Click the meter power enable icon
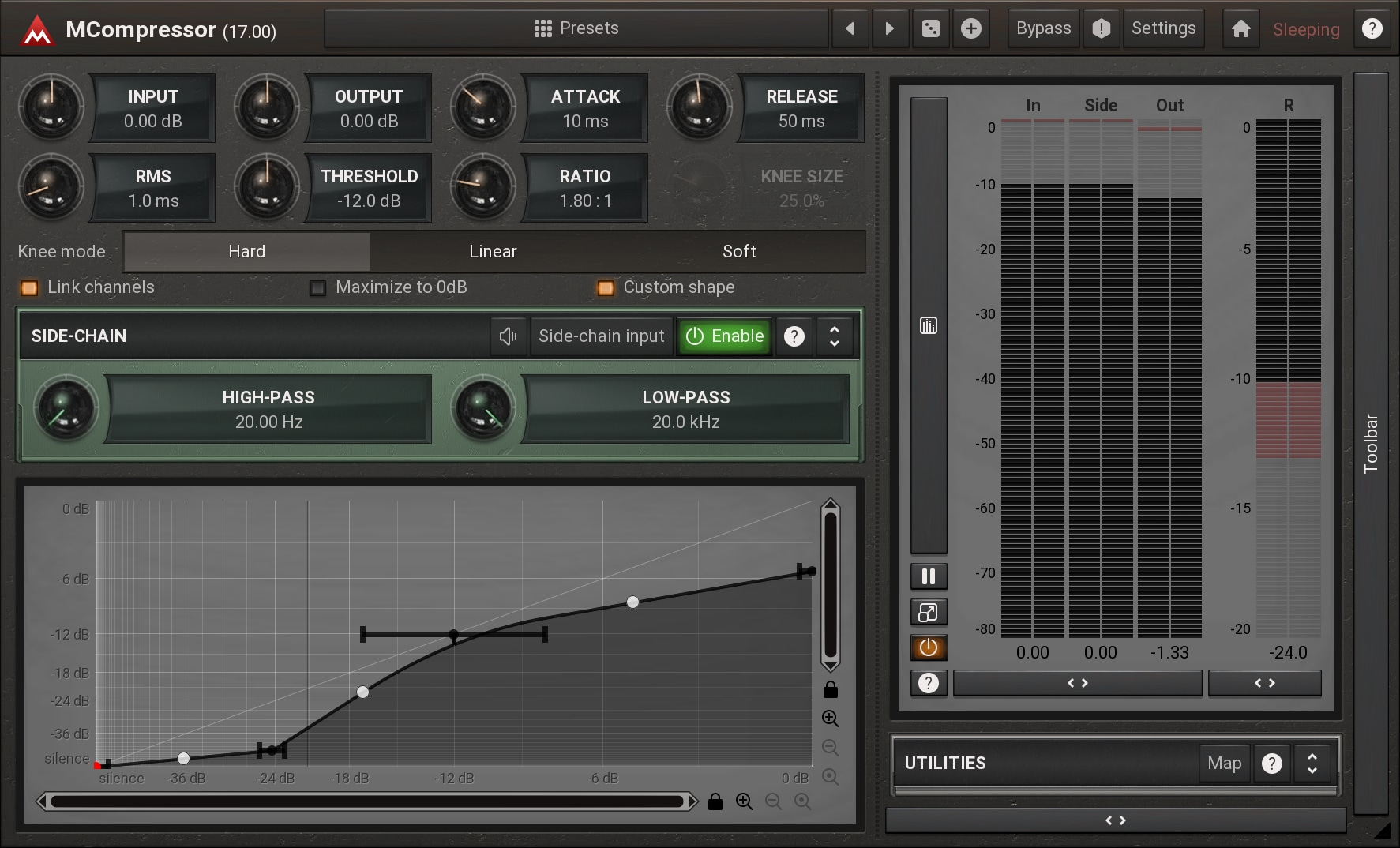 click(x=929, y=648)
